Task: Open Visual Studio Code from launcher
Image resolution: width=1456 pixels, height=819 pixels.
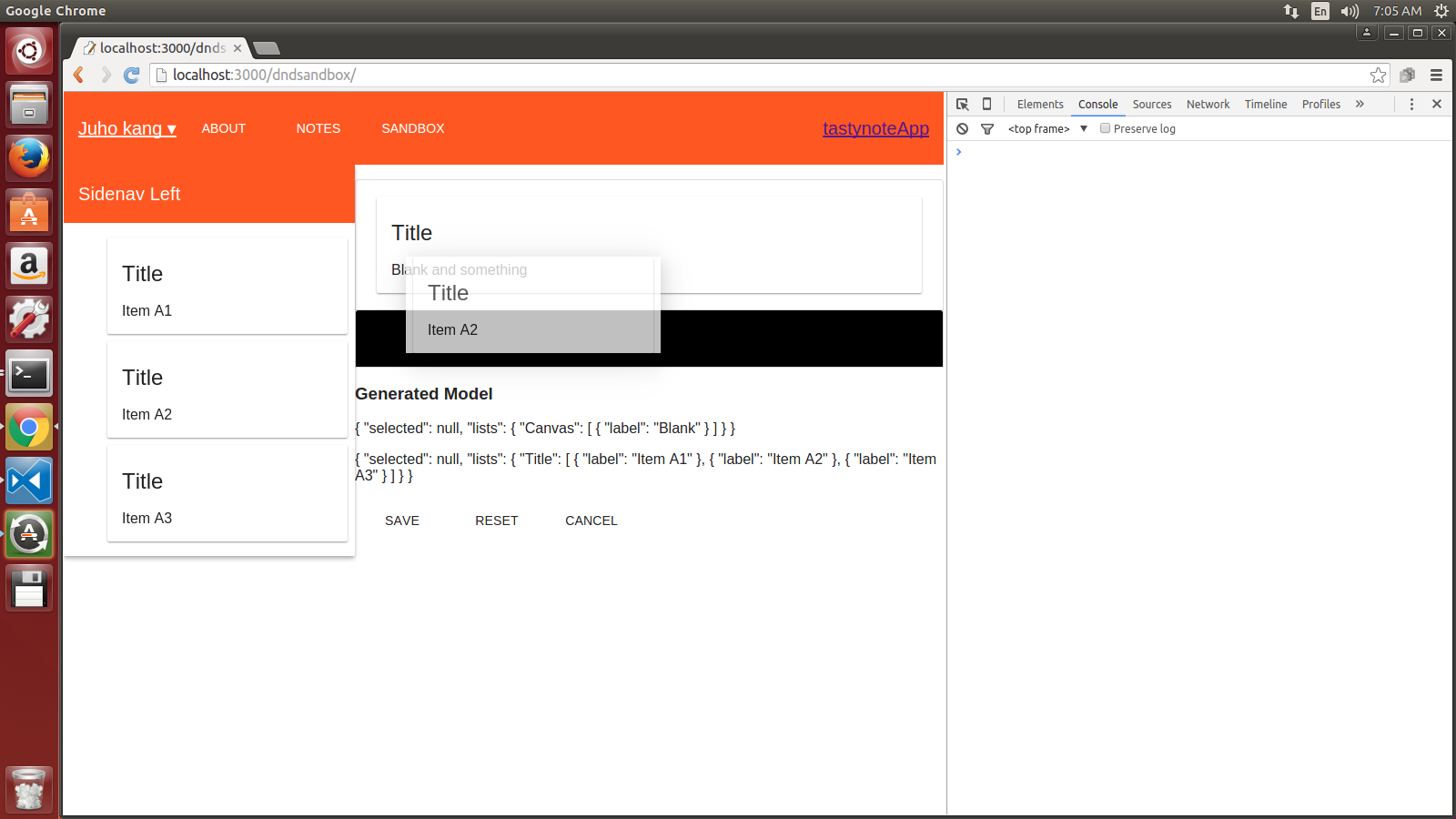Action: (29, 480)
